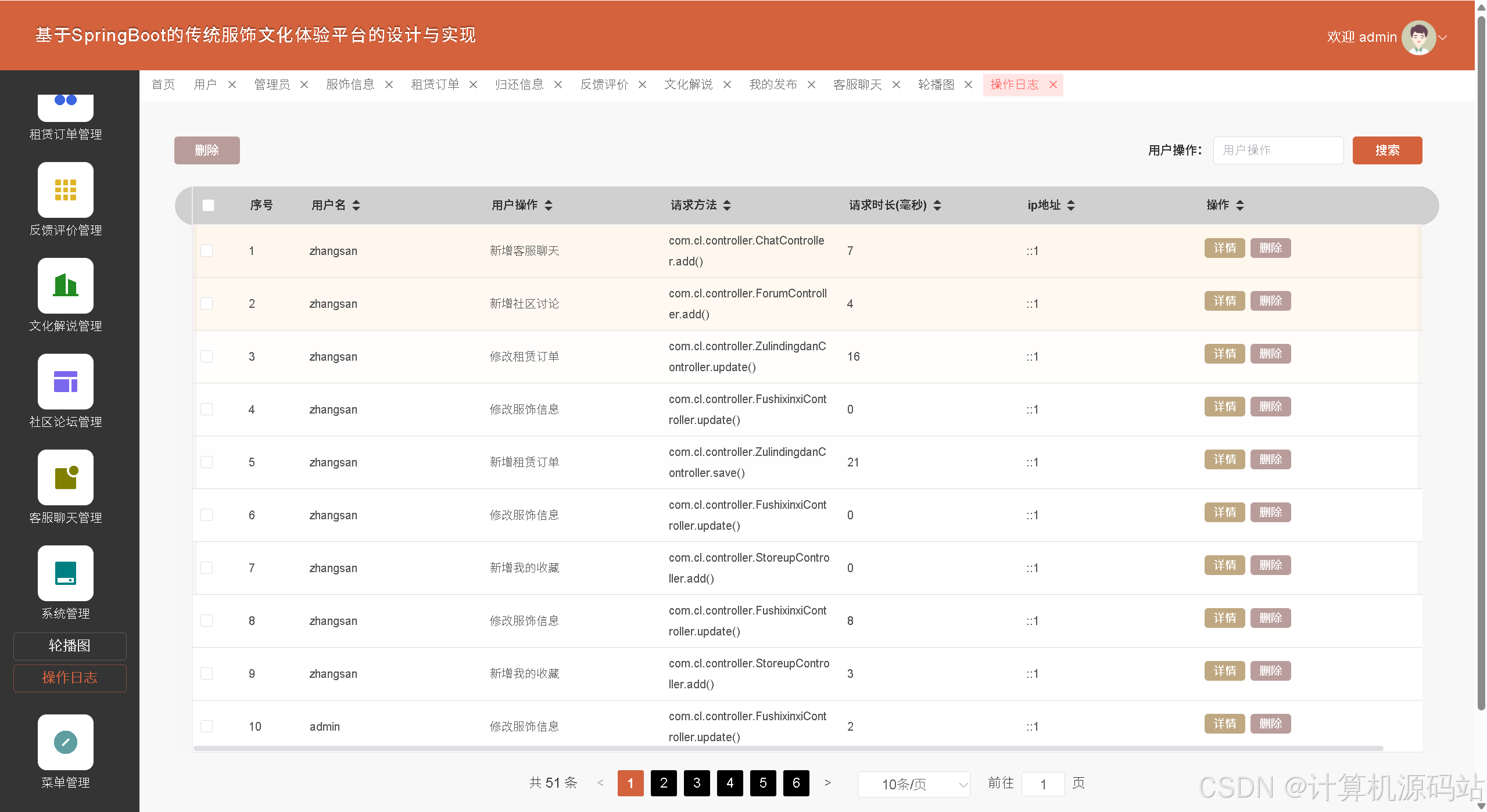The image size is (1487, 812).
Task: Toggle the select-all header checkbox
Action: point(208,205)
